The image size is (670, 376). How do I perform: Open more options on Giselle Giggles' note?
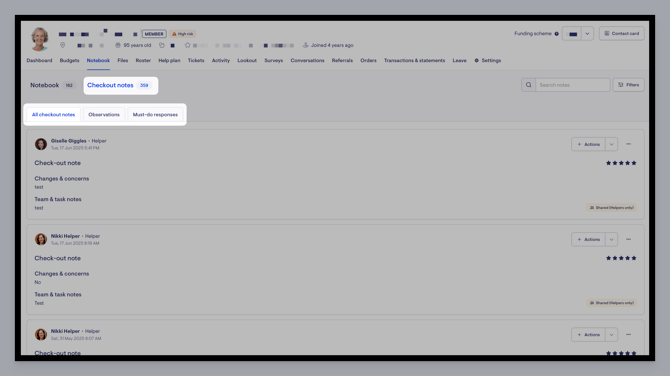pyautogui.click(x=629, y=144)
